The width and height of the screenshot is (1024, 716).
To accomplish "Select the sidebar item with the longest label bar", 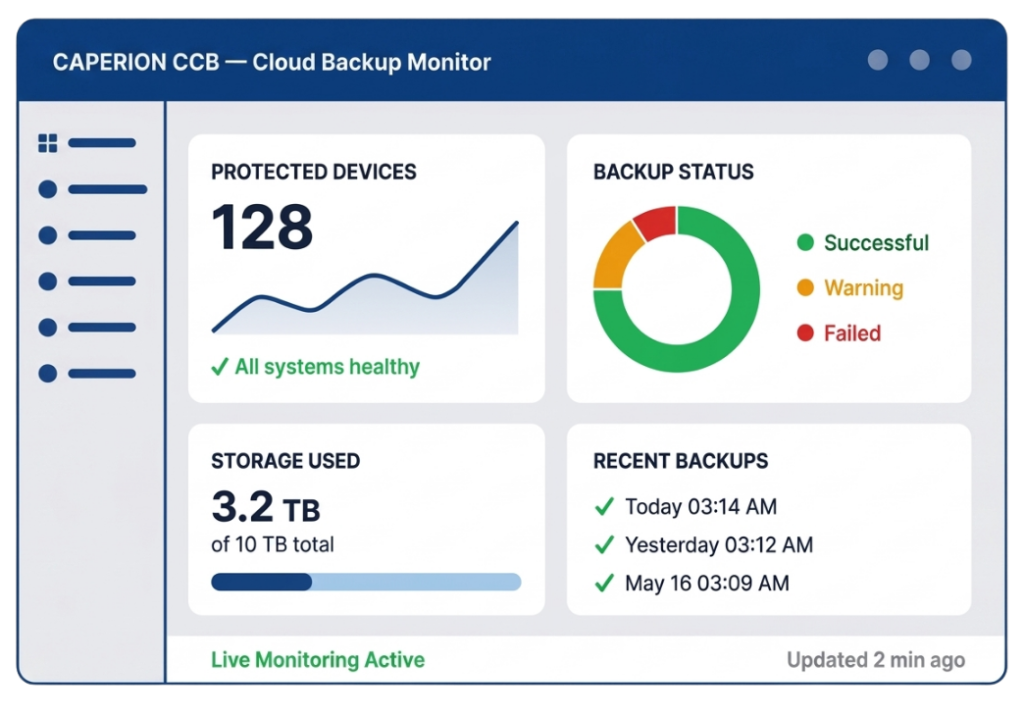I will point(93,189).
